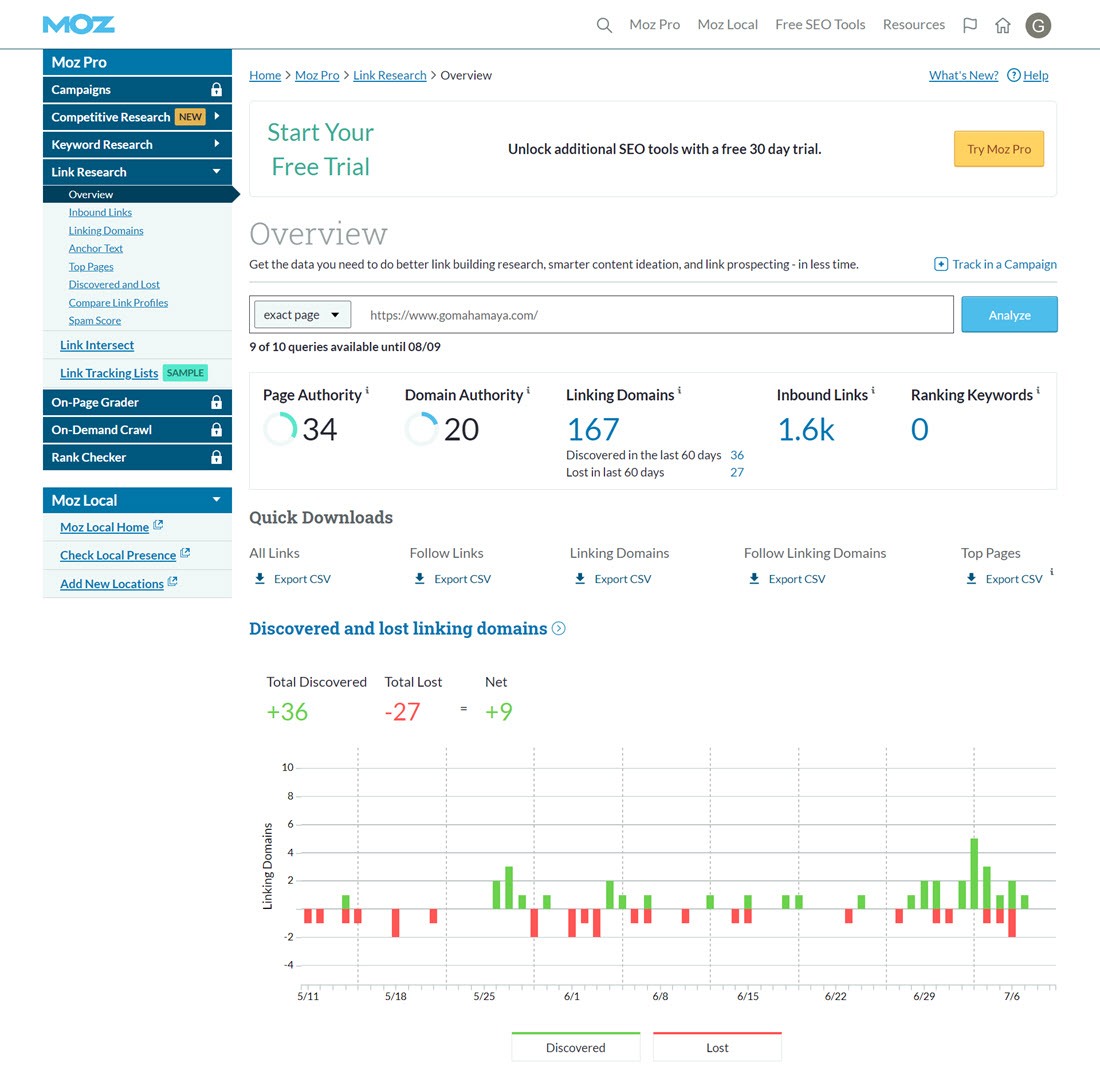Click arrow icon next to Discovered and lost heading

click(558, 628)
